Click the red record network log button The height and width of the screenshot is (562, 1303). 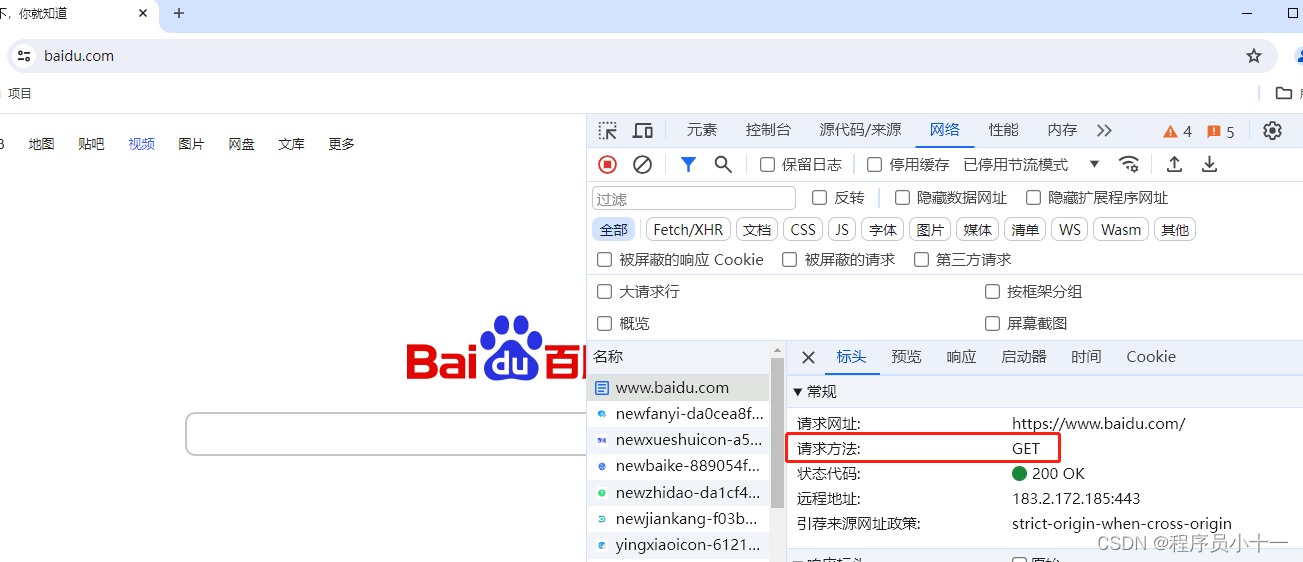[608, 164]
